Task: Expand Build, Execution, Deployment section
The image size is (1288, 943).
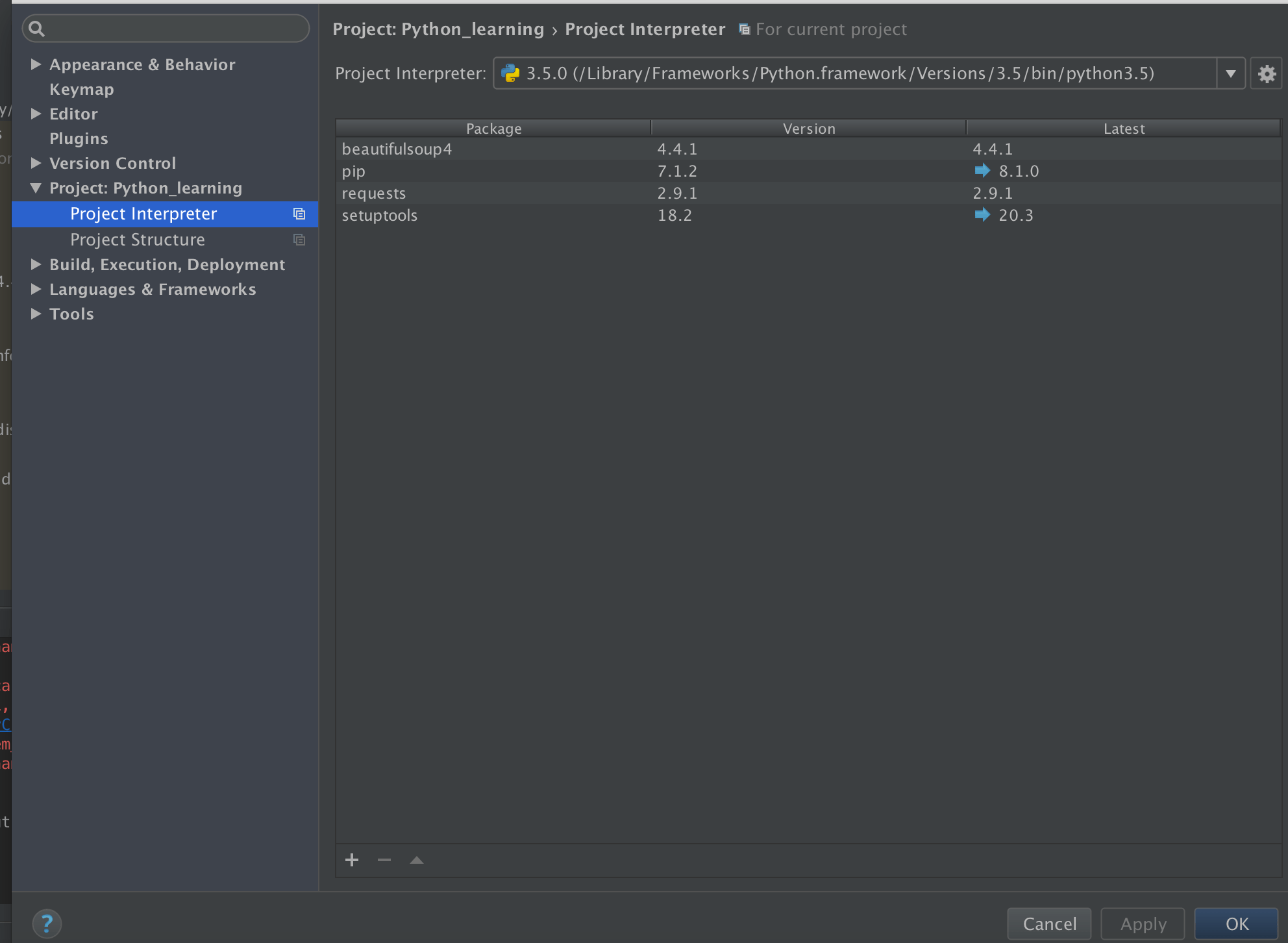Action: (x=36, y=264)
